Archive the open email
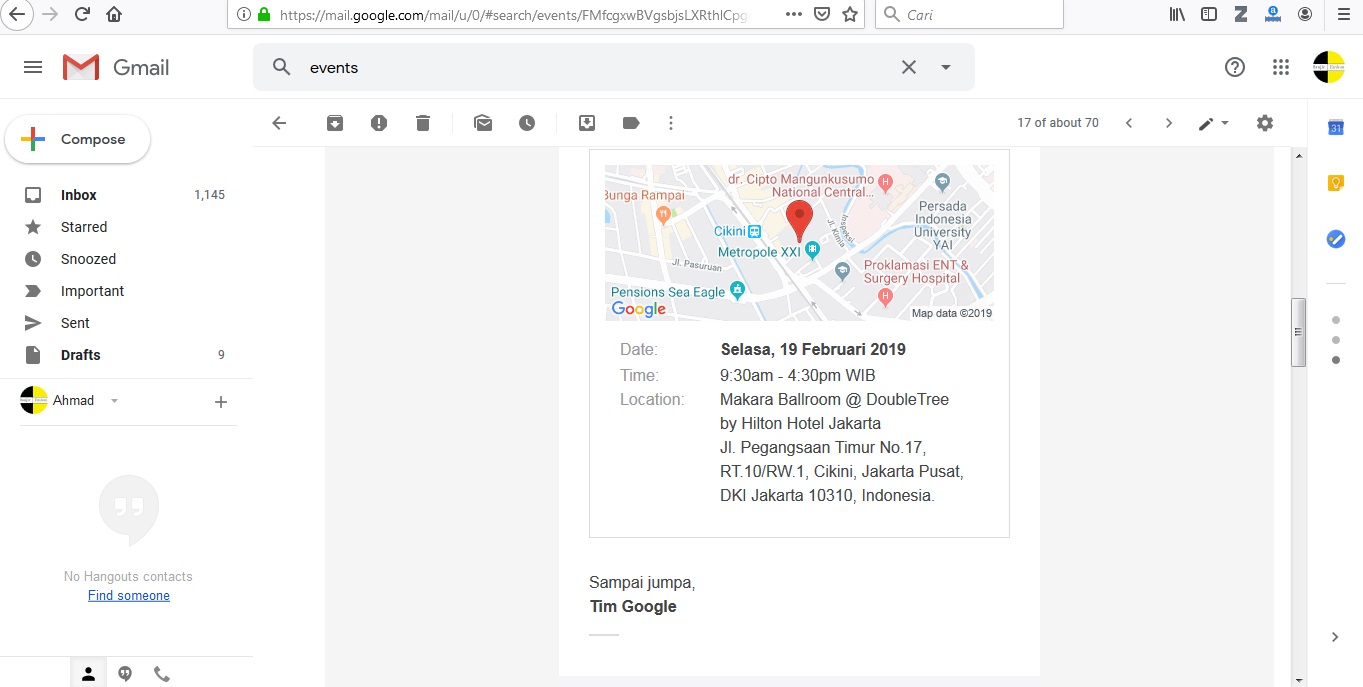Image resolution: width=1363 pixels, height=687 pixels. tap(335, 122)
